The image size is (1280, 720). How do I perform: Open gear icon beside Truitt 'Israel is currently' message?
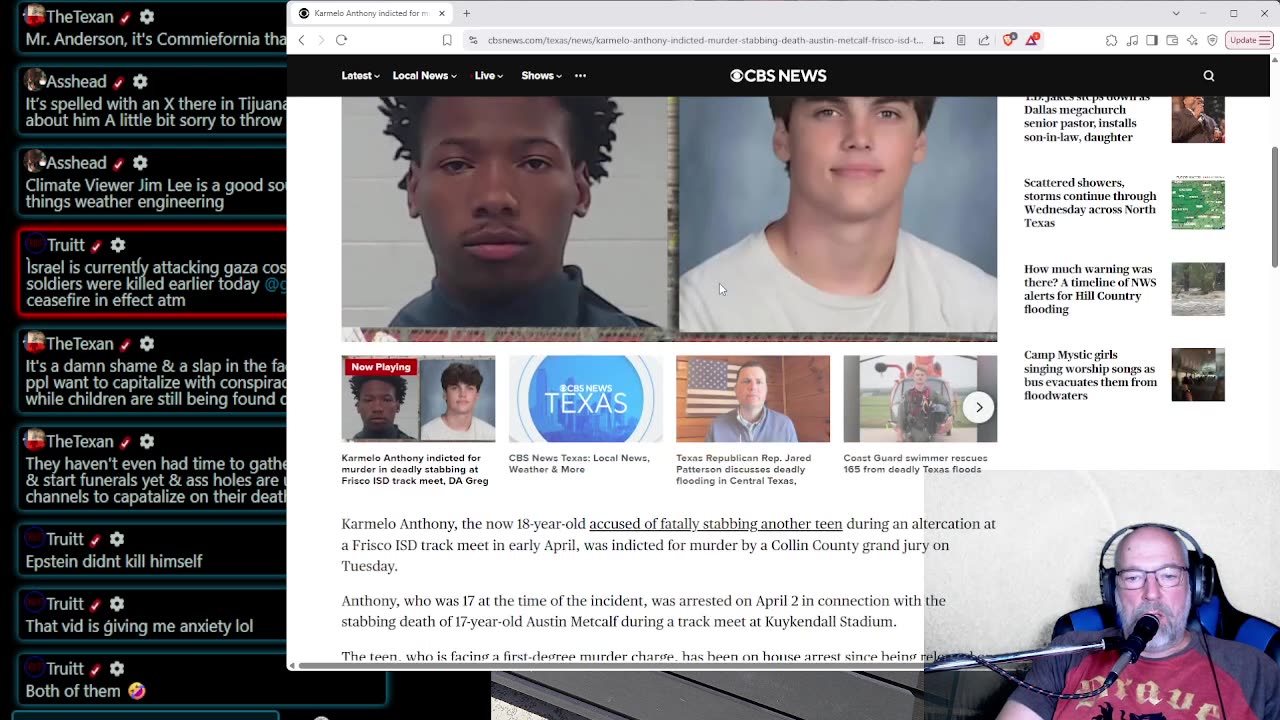pos(118,245)
